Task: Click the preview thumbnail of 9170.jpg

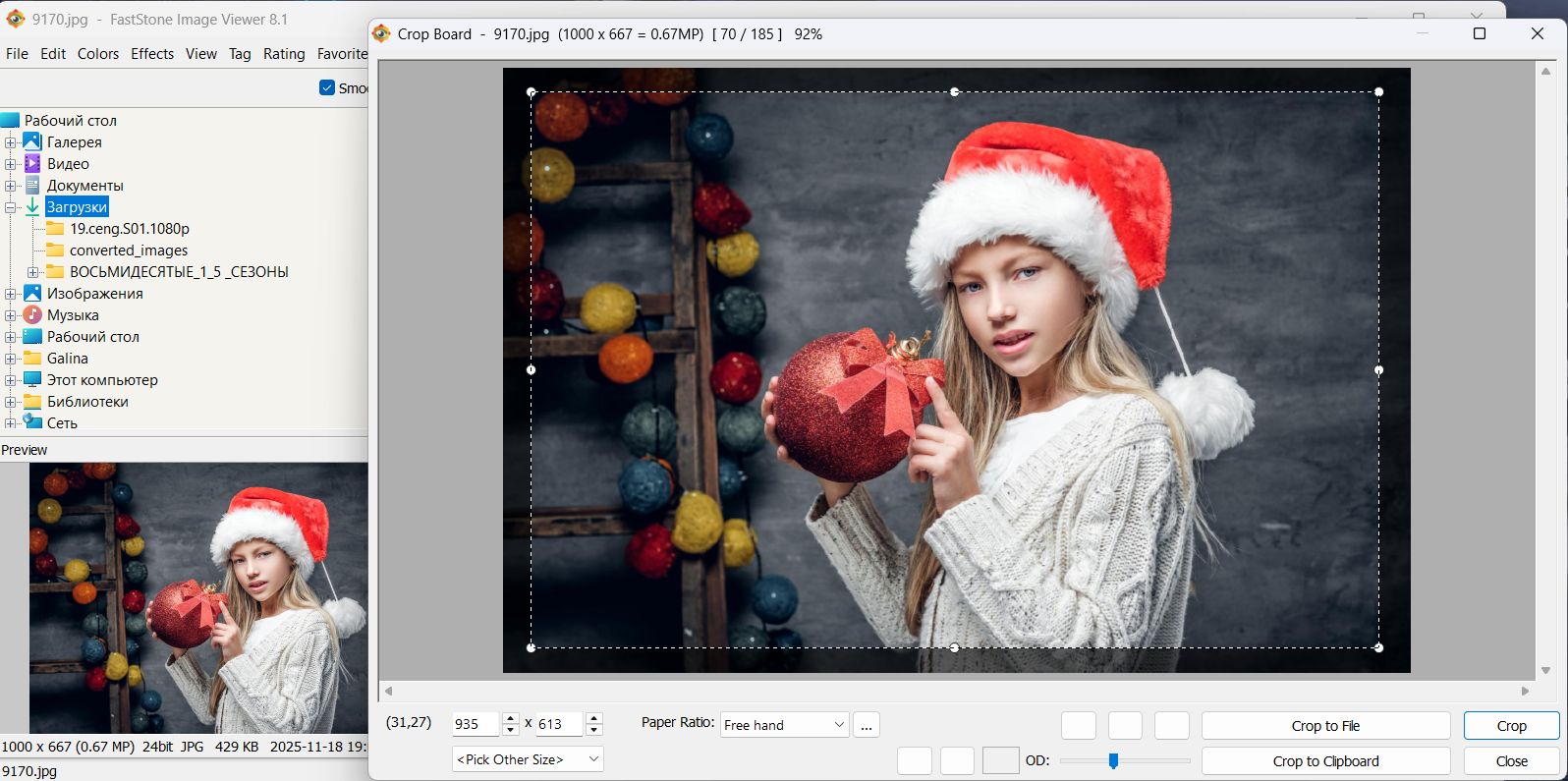Action: 198,598
